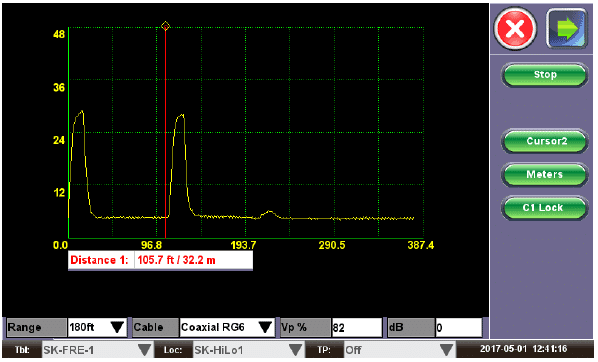Open the Cable type dropdown arrow
The width and height of the screenshot is (598, 362).
(265, 327)
